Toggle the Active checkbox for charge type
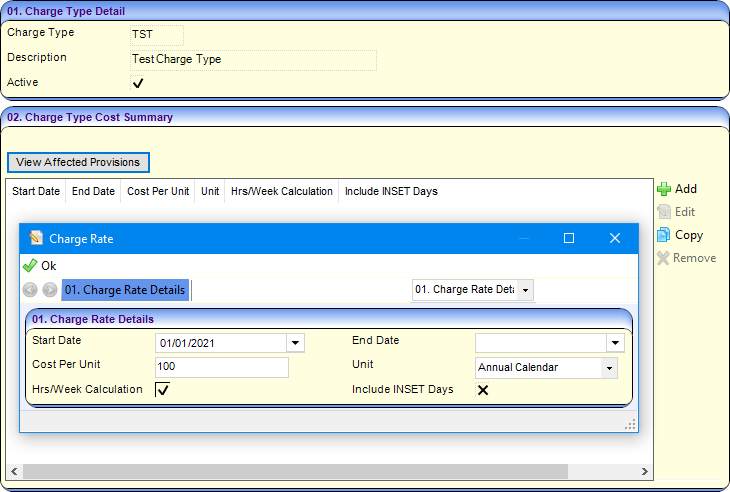The width and height of the screenshot is (730, 492). point(138,83)
